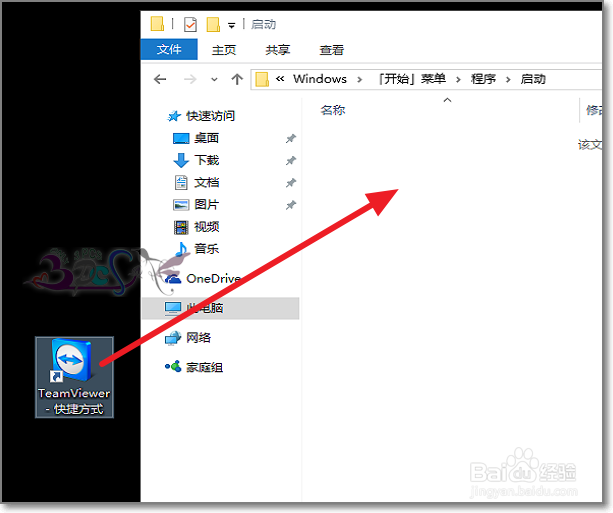Viewport: 613px width, 513px height.
Task: Click the new folder quick access icon
Action: point(213,25)
